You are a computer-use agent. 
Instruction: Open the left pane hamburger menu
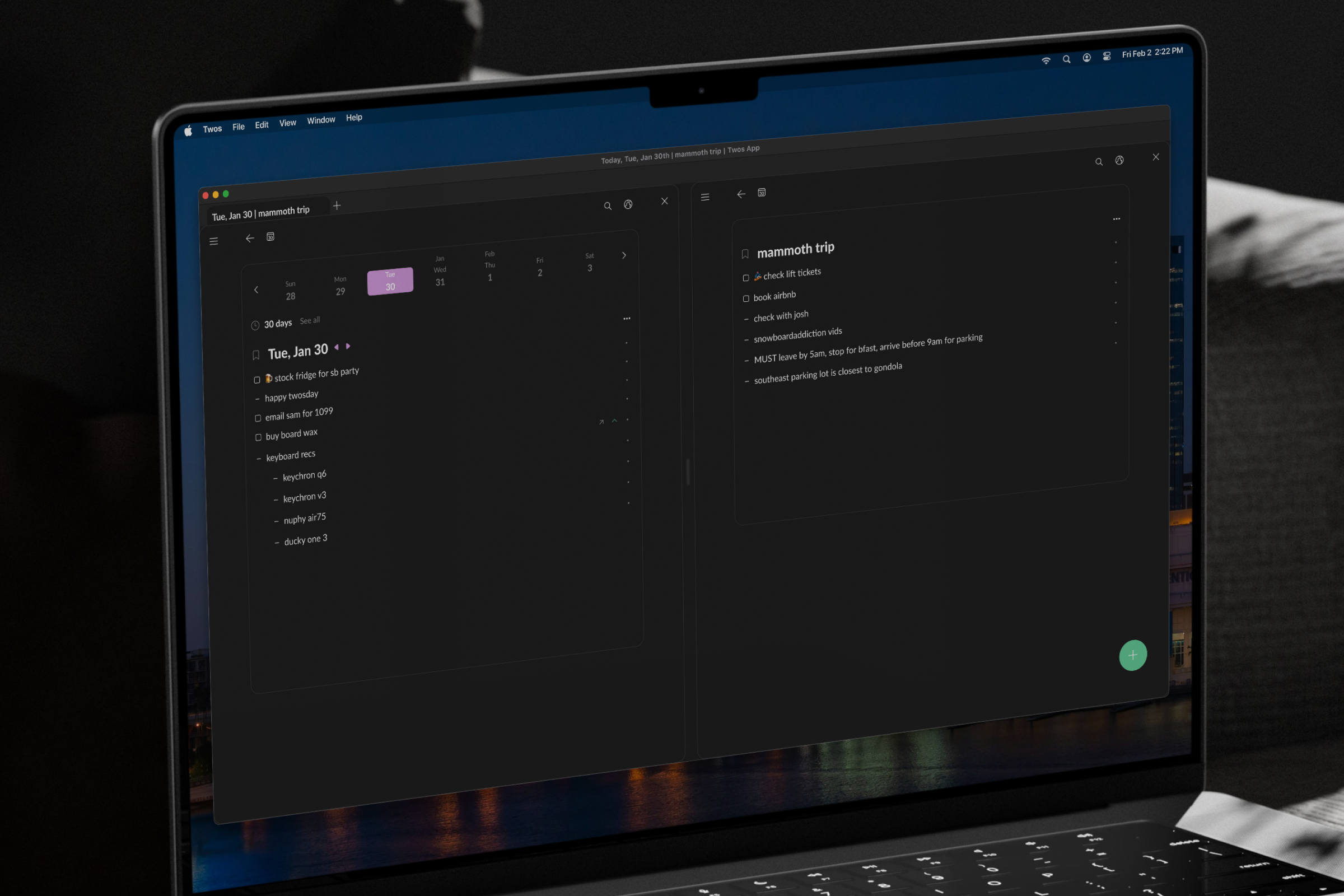pos(214,241)
